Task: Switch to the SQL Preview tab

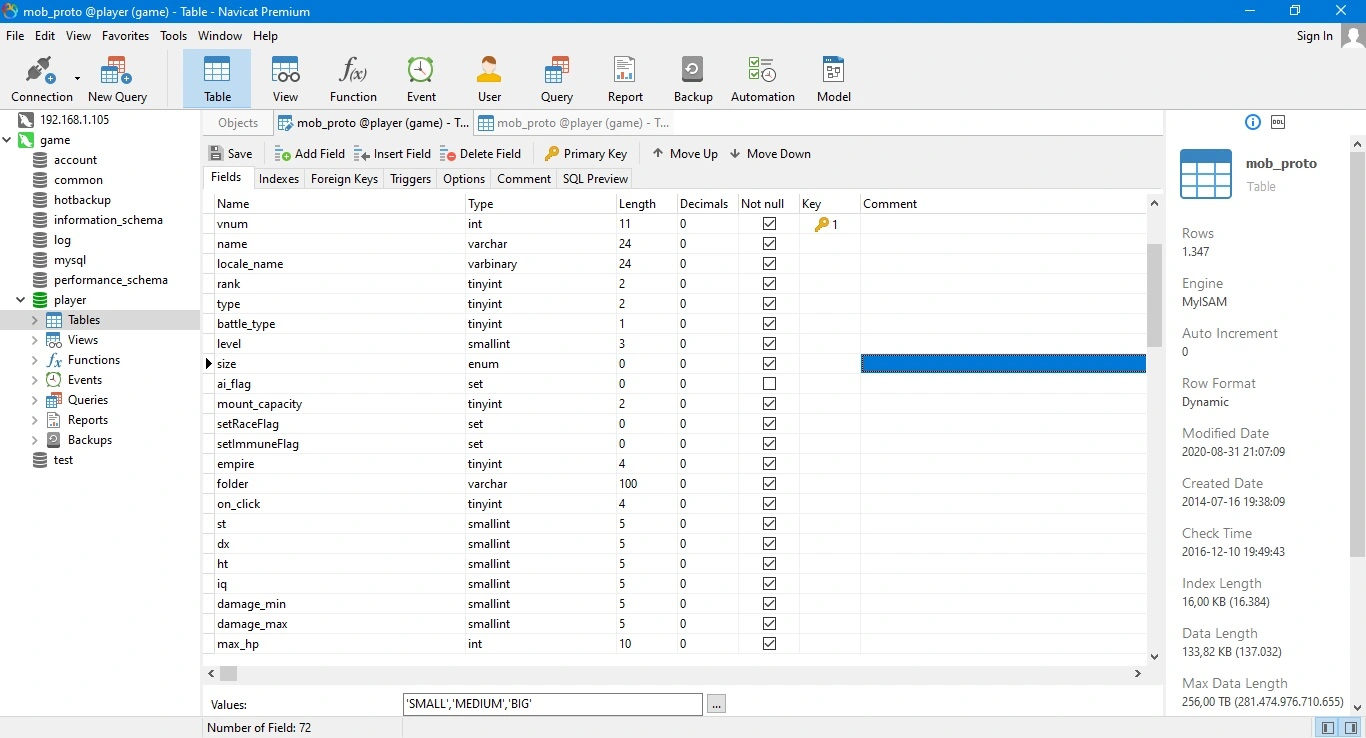Action: tap(595, 179)
